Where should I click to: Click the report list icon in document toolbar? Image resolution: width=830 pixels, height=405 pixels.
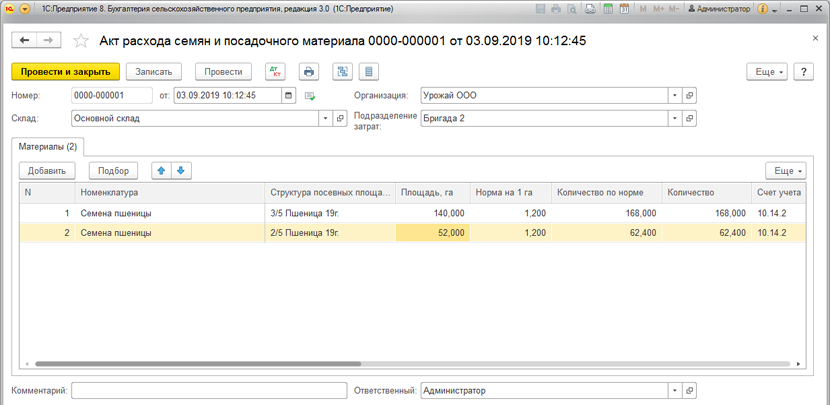(x=369, y=72)
